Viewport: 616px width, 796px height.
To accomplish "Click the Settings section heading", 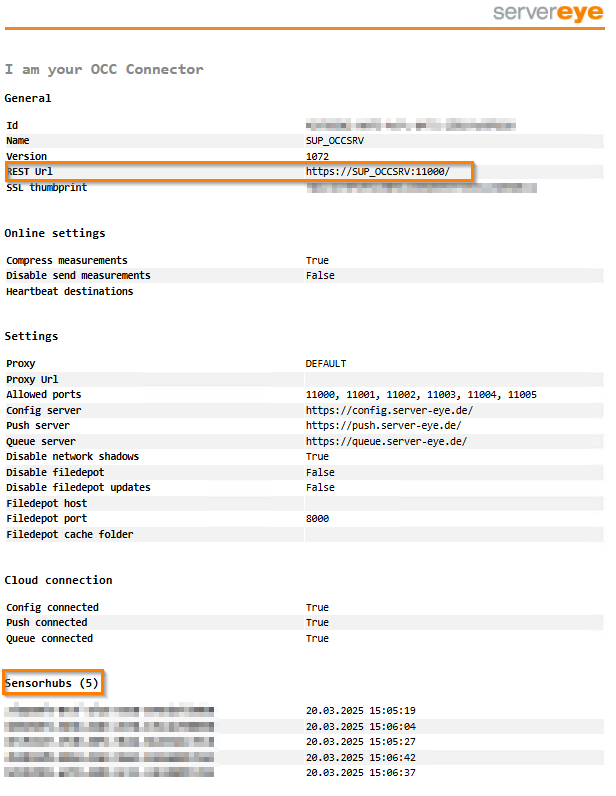I will pyautogui.click(x=31, y=336).
